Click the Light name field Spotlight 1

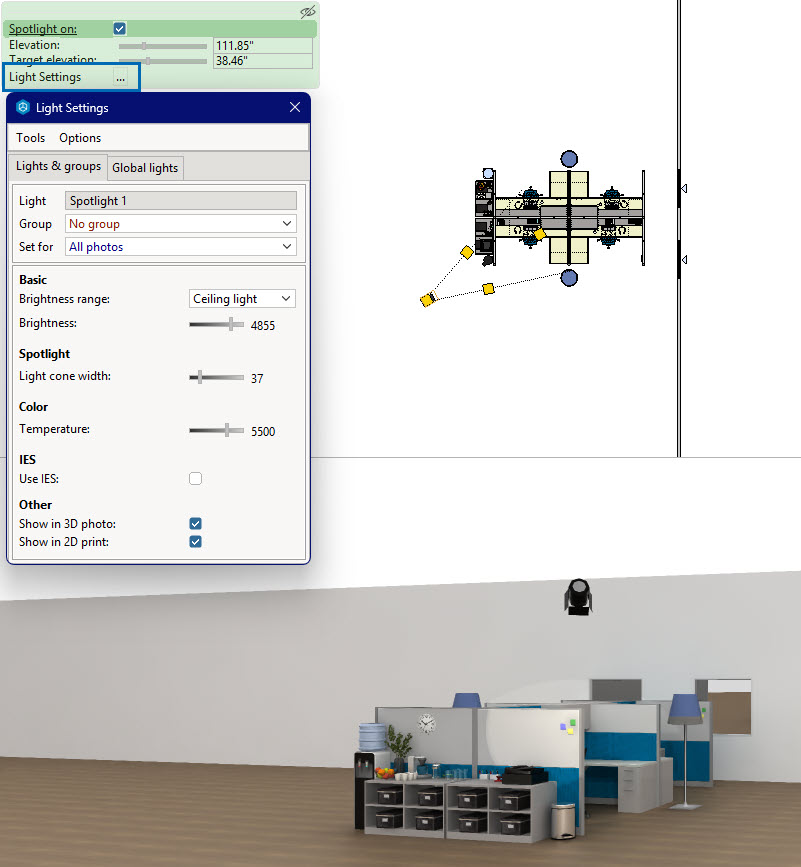click(x=181, y=201)
